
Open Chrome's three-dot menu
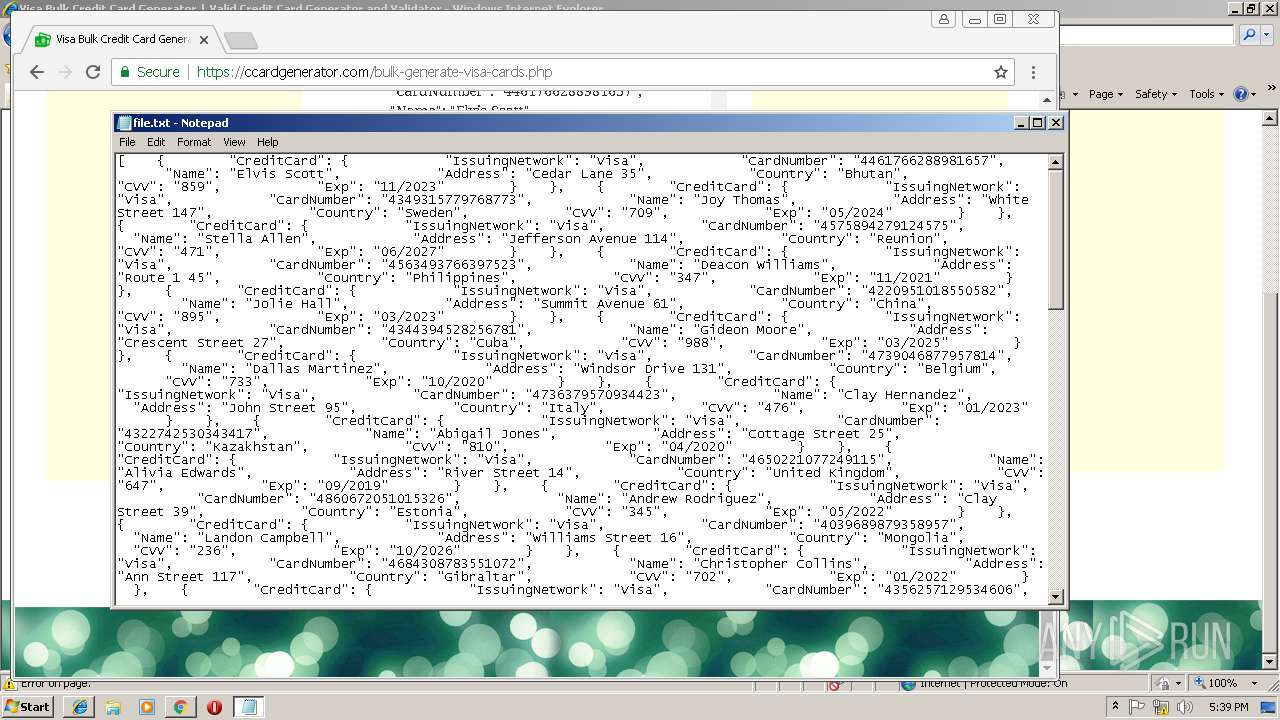click(1033, 72)
